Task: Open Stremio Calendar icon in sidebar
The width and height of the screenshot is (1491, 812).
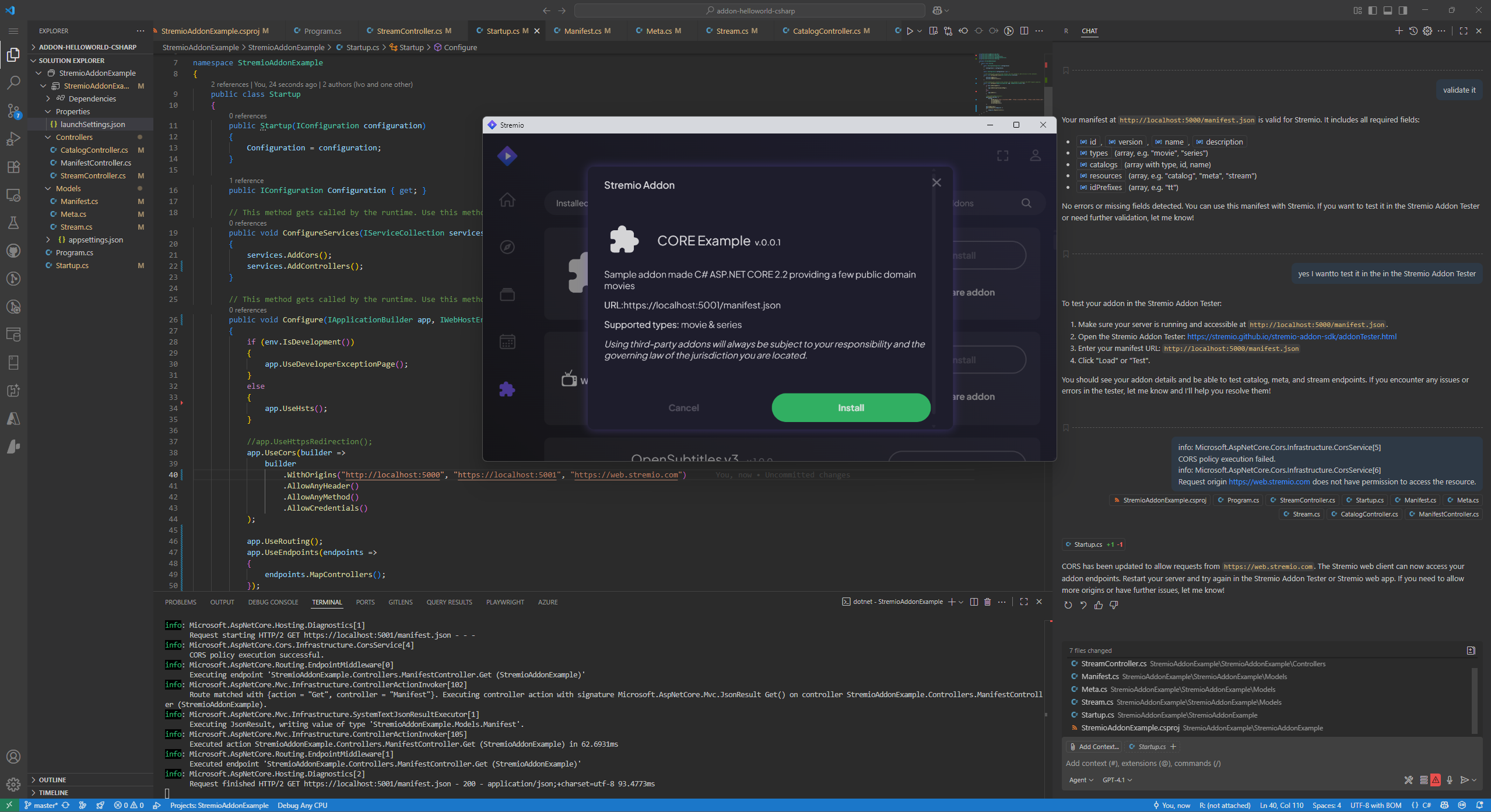Action: (x=507, y=342)
